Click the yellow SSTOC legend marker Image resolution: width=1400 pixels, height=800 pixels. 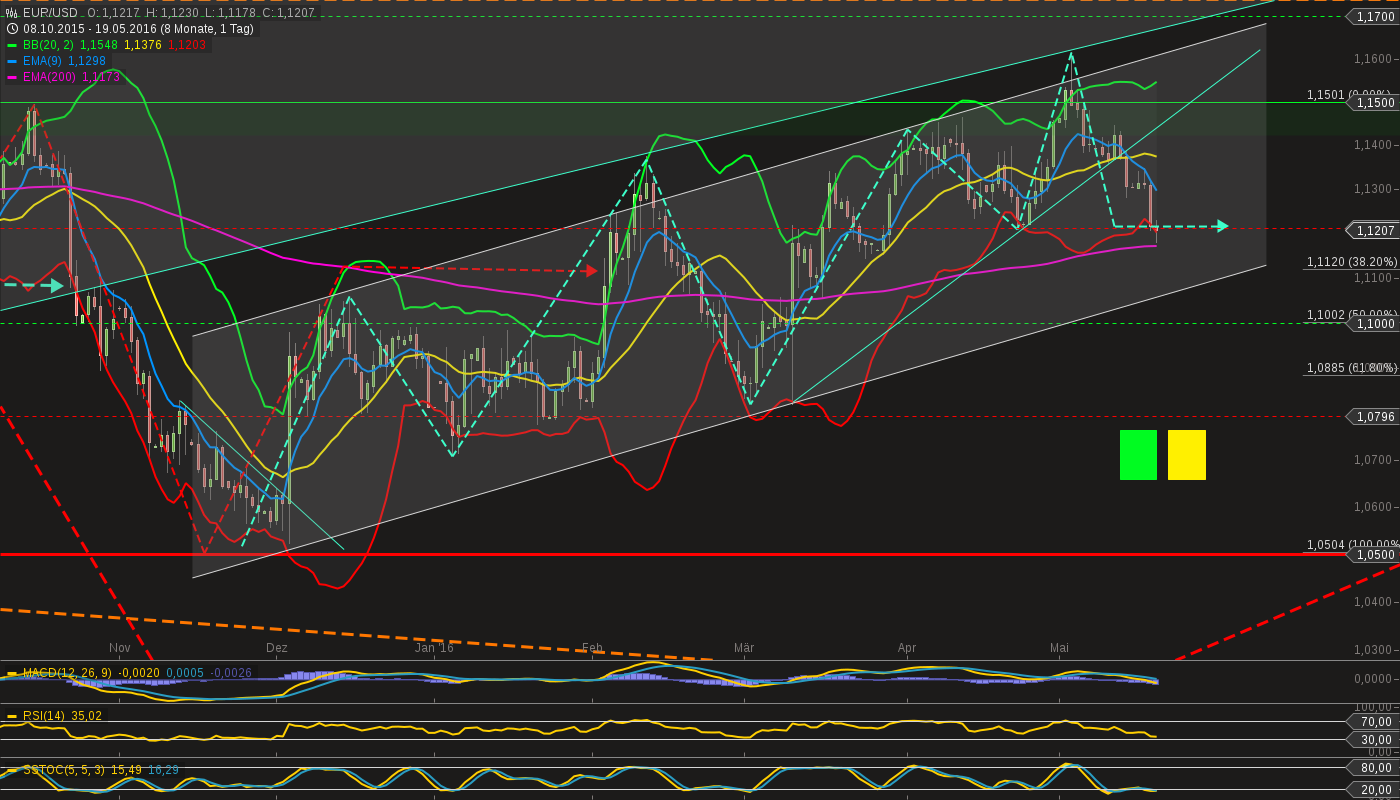pyautogui.click(x=12, y=770)
